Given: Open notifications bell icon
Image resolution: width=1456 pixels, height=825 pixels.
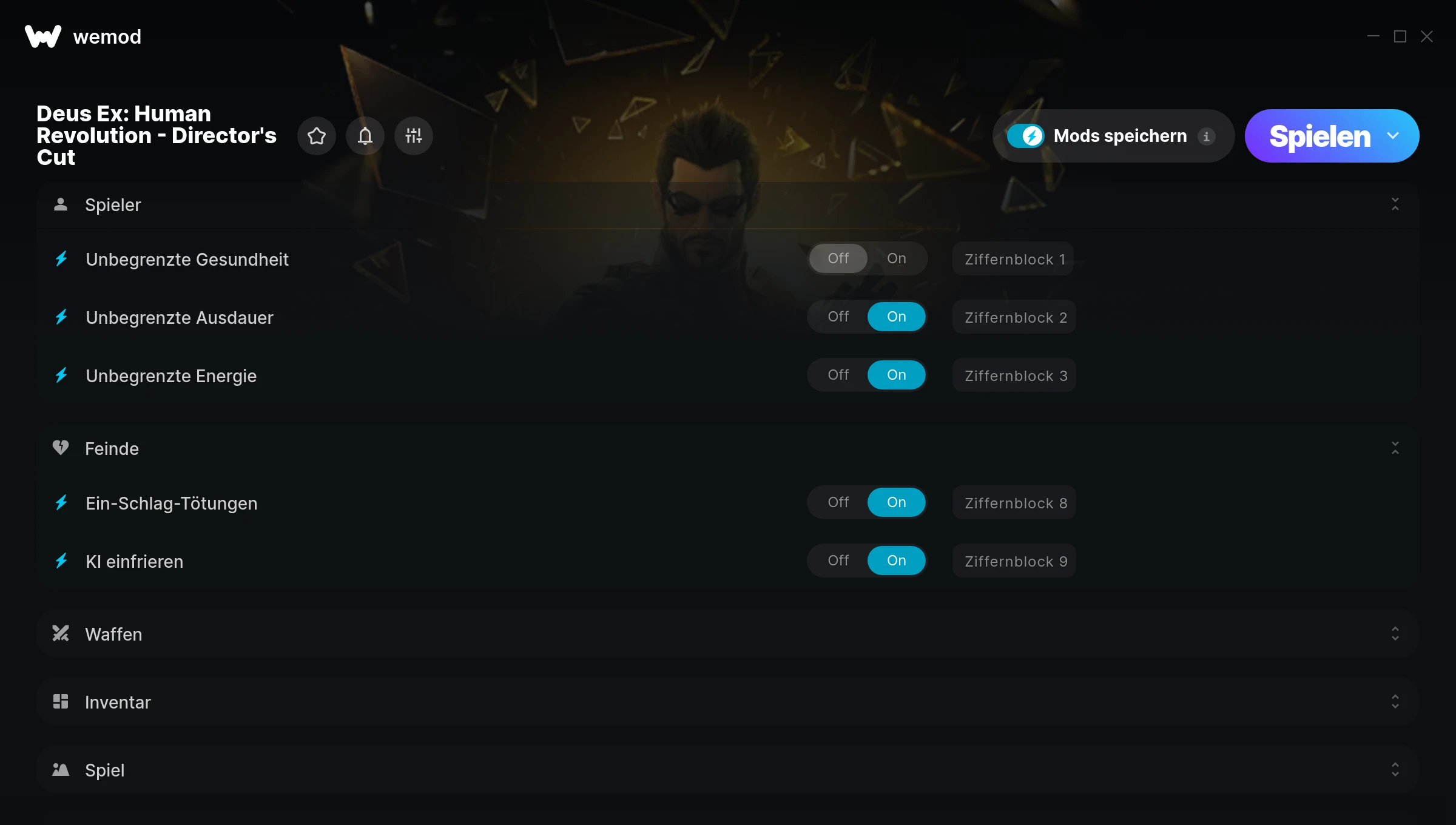Looking at the screenshot, I should (x=365, y=136).
